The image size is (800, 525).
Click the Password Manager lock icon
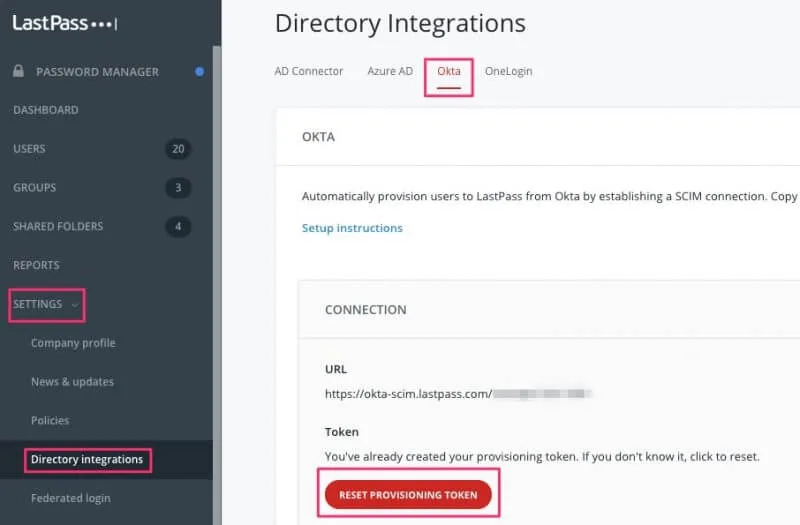[x=18, y=71]
